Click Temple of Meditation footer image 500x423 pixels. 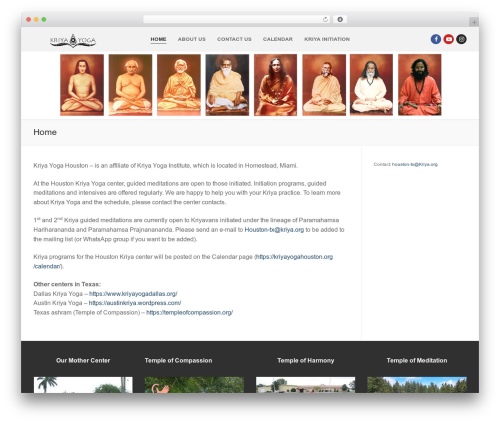tap(417, 385)
